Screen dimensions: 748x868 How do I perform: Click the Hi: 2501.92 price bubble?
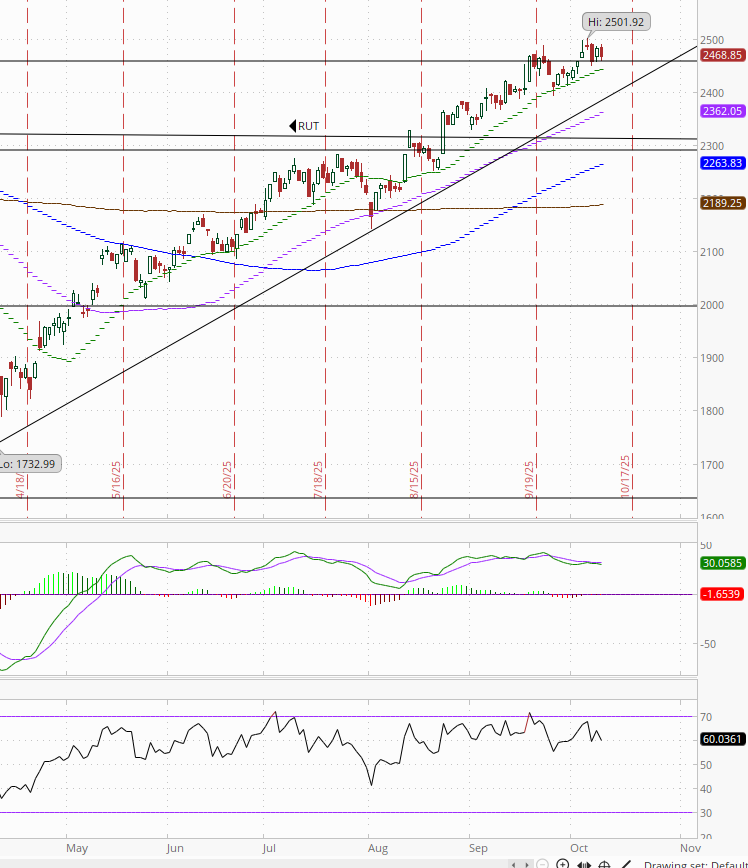pos(616,22)
